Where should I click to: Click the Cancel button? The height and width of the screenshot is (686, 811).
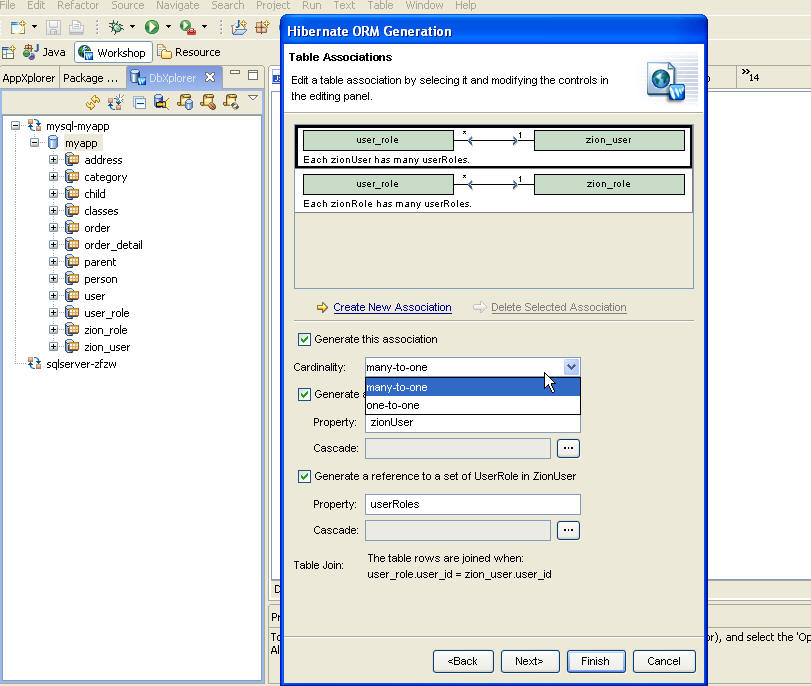tap(664, 661)
